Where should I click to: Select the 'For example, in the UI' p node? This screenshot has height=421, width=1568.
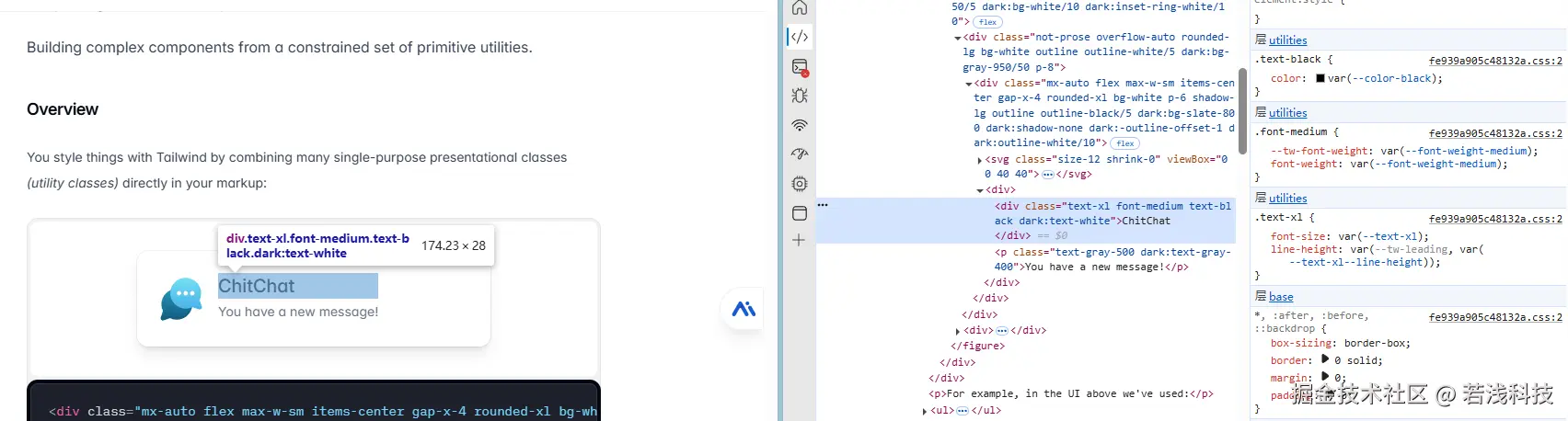click(1071, 393)
